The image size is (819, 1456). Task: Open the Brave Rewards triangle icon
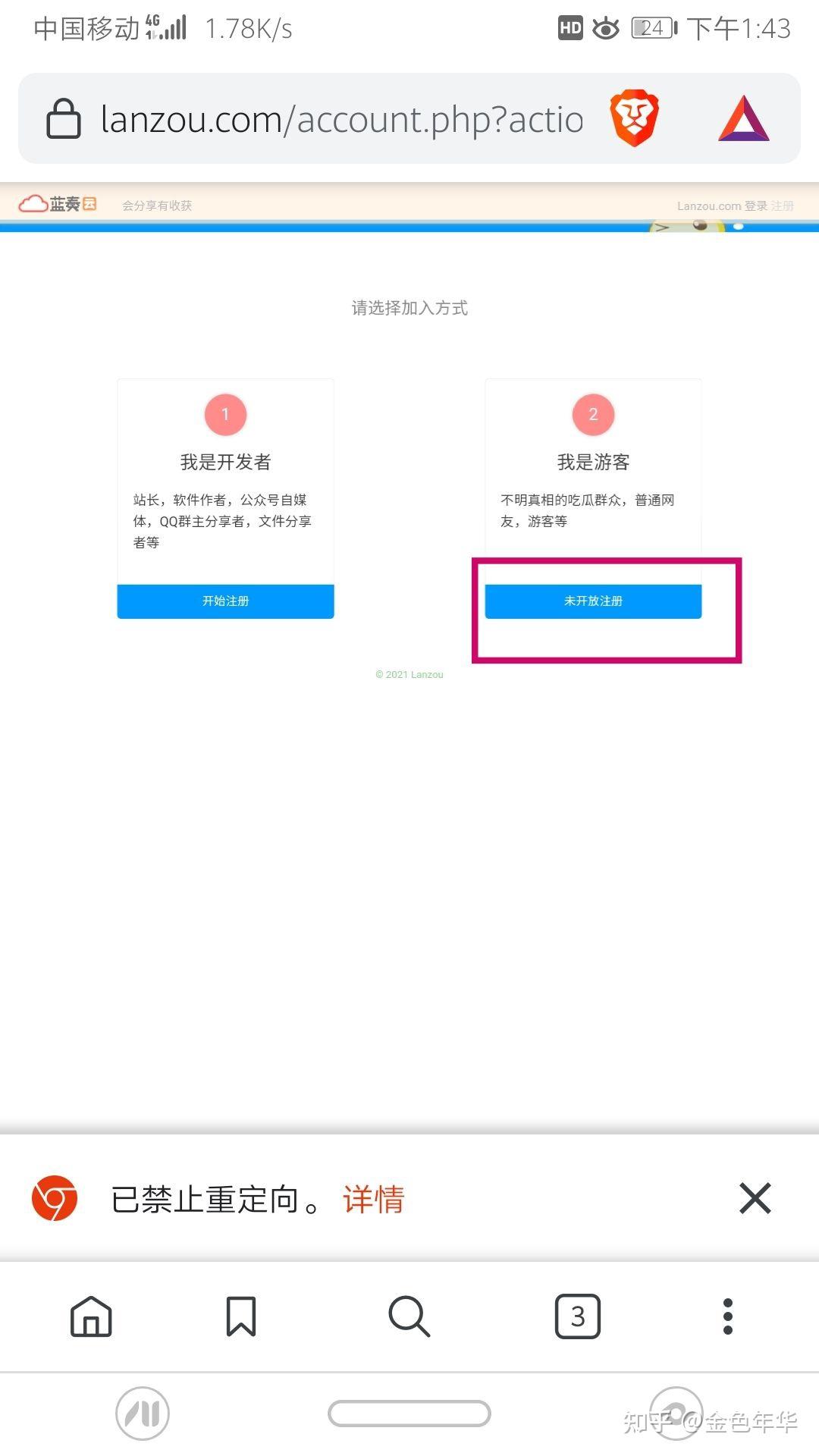[x=744, y=119]
